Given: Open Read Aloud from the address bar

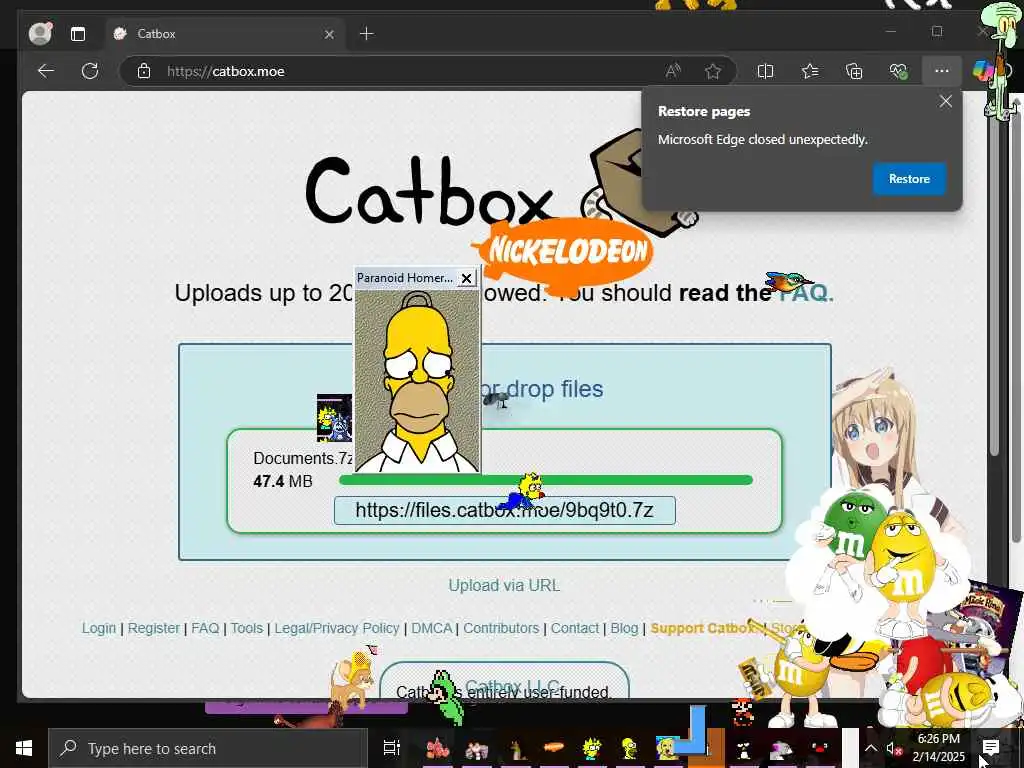Looking at the screenshot, I should coord(673,71).
